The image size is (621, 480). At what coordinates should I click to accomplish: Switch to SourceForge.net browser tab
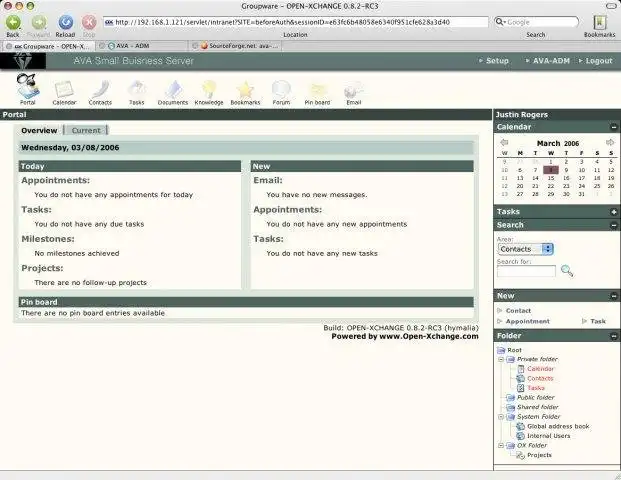[x=236, y=46]
